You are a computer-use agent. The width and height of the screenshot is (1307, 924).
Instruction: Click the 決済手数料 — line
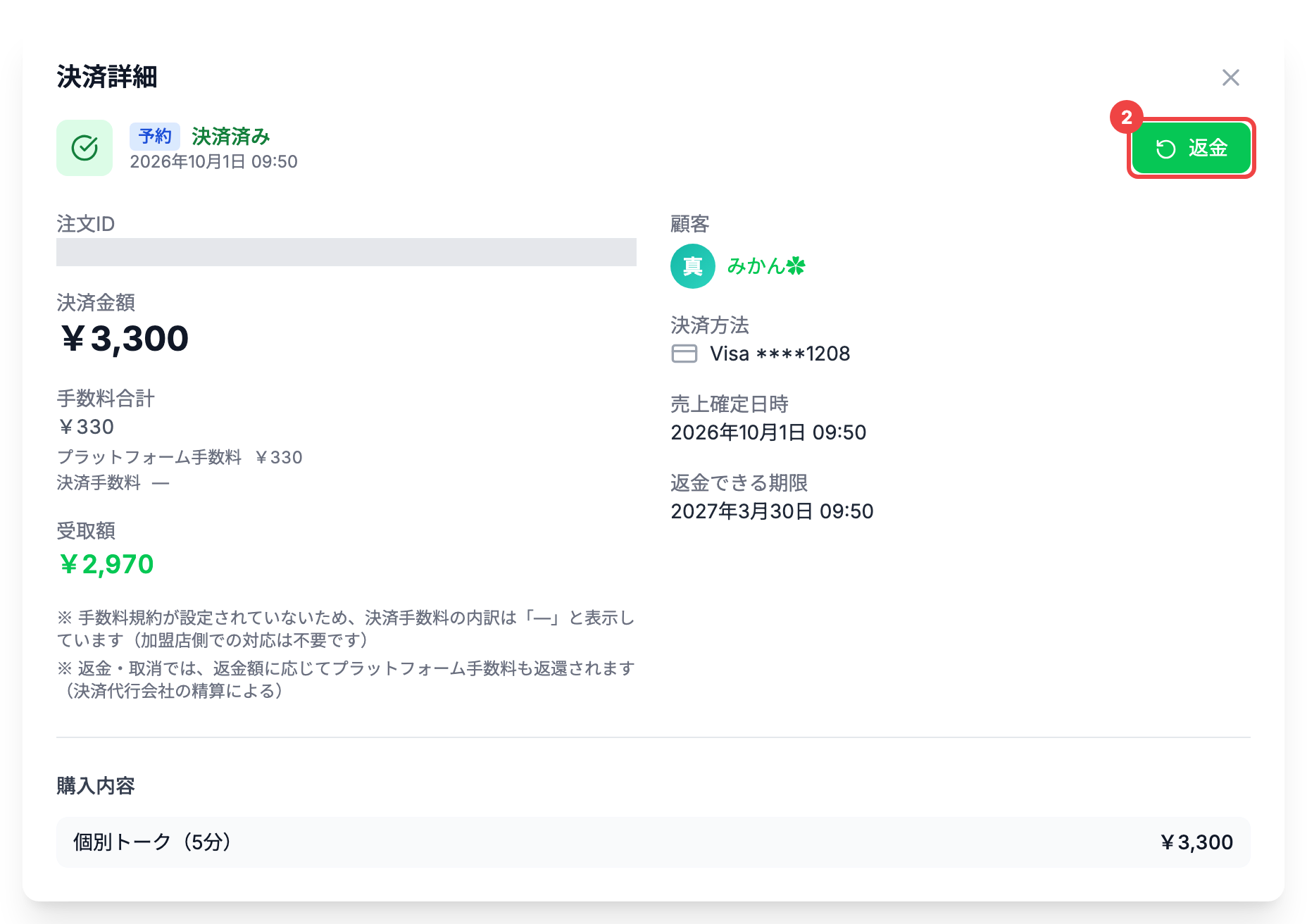coord(113,482)
